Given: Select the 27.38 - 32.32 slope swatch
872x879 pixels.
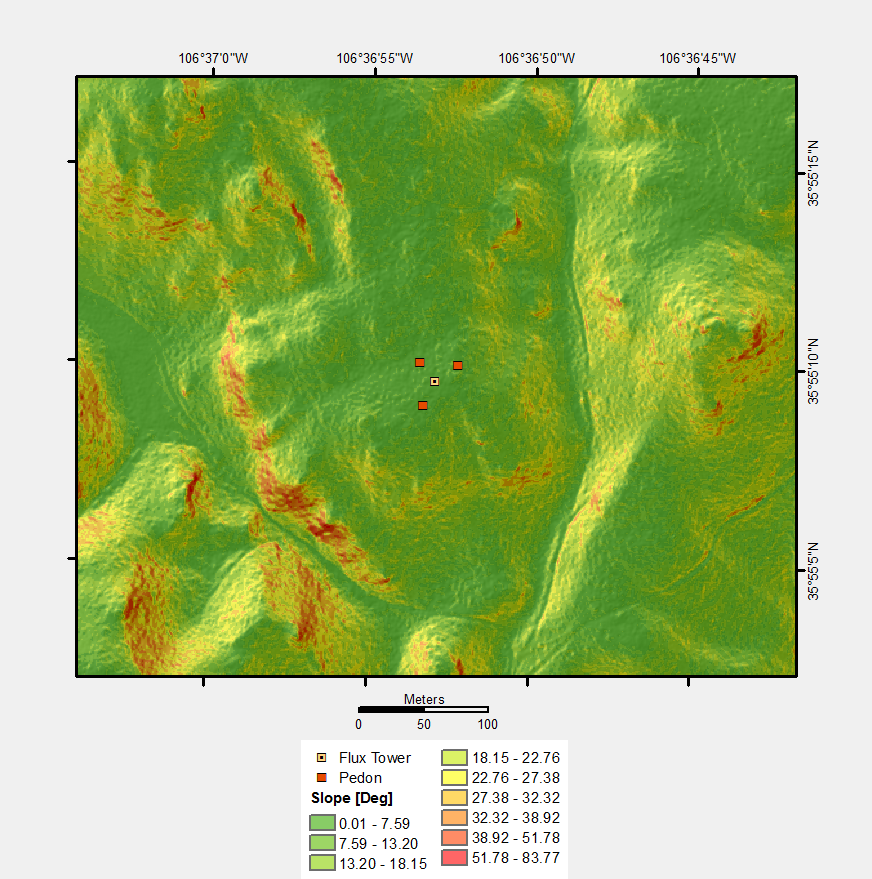Looking at the screenshot, I should [454, 797].
